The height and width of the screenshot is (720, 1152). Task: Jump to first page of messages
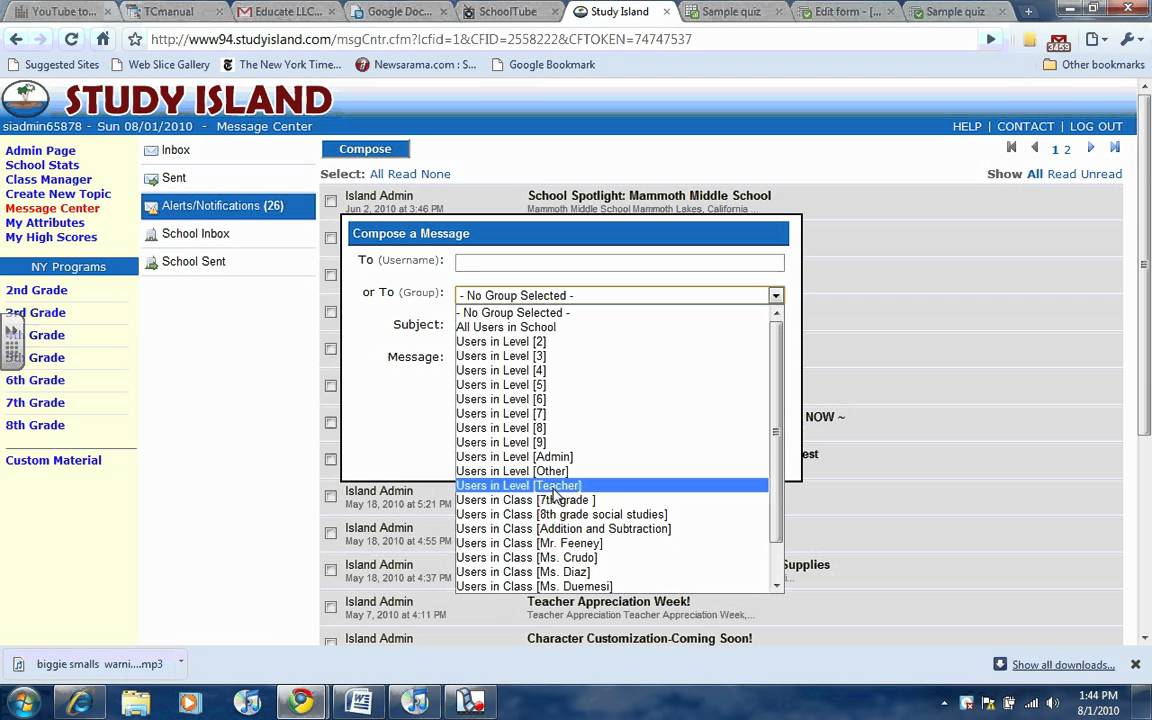tap(1012, 147)
